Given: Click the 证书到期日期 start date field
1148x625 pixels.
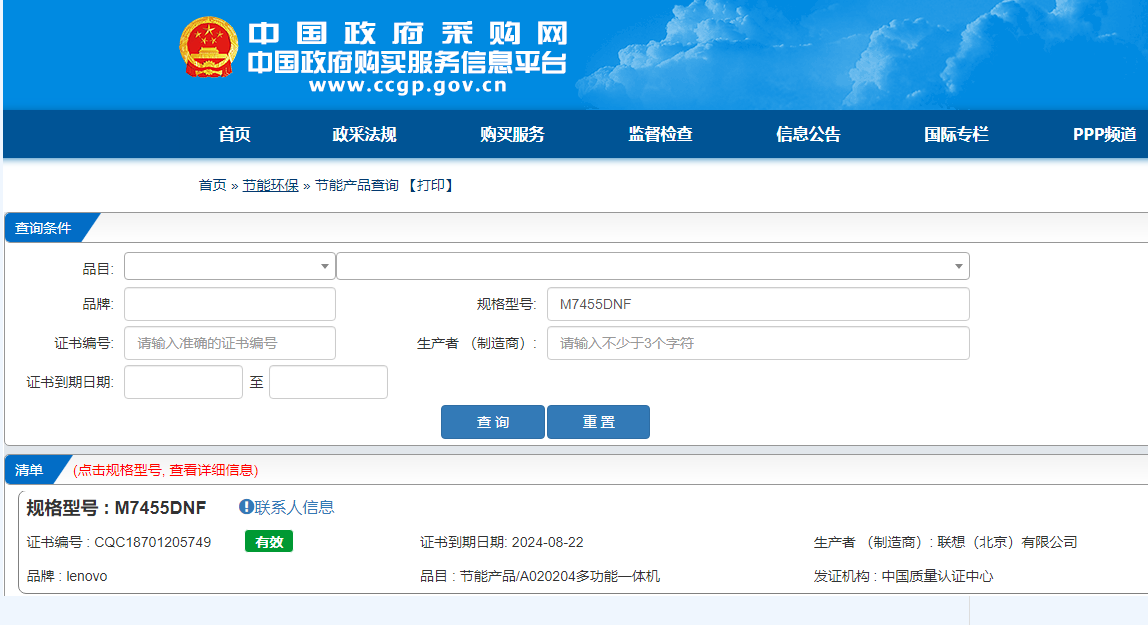Looking at the screenshot, I should coord(183,382).
